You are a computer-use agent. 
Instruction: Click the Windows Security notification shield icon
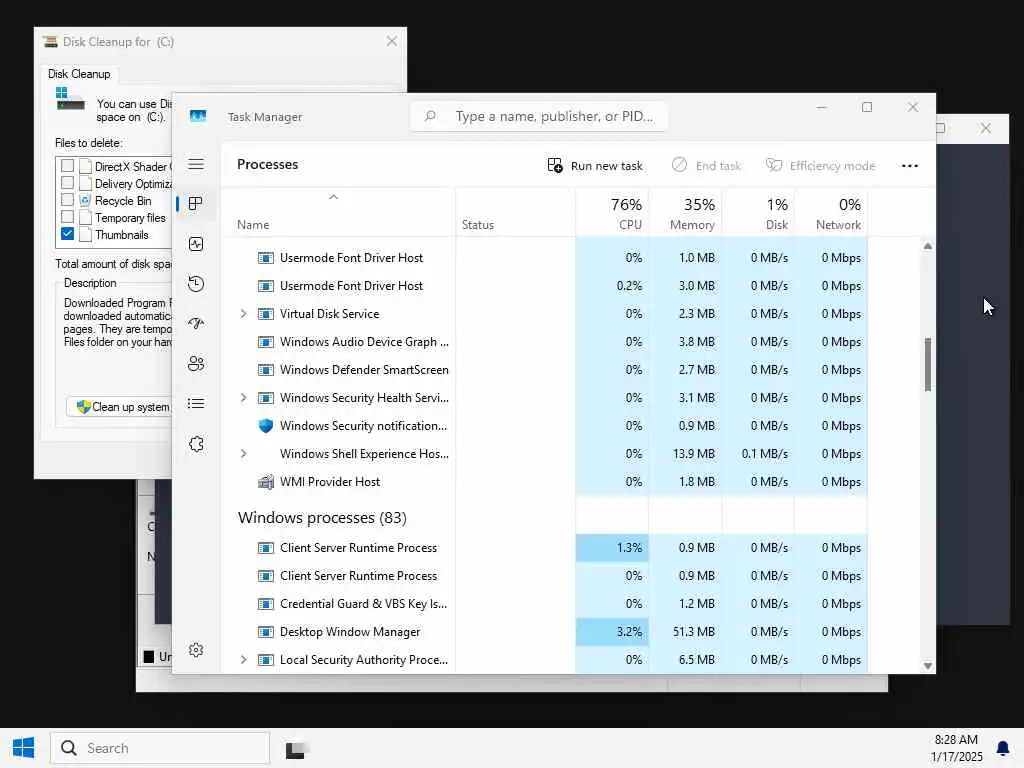(265, 426)
